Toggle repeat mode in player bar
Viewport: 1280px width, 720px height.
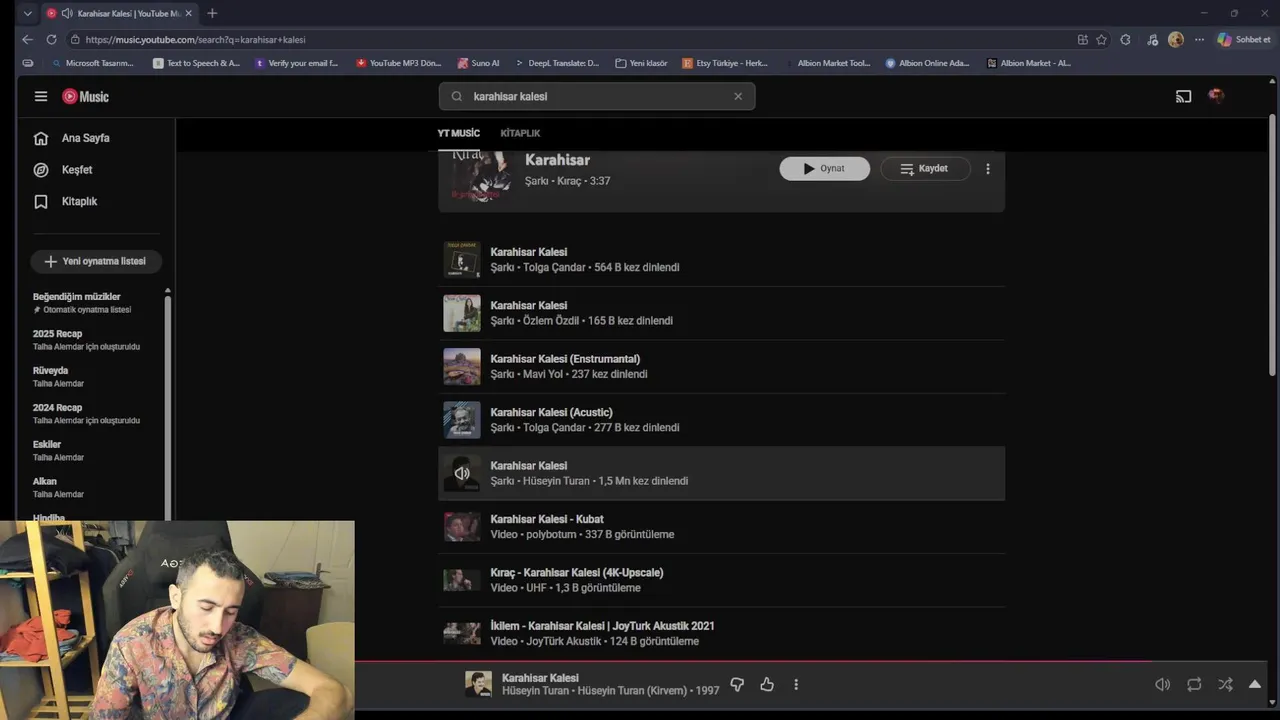(1194, 685)
